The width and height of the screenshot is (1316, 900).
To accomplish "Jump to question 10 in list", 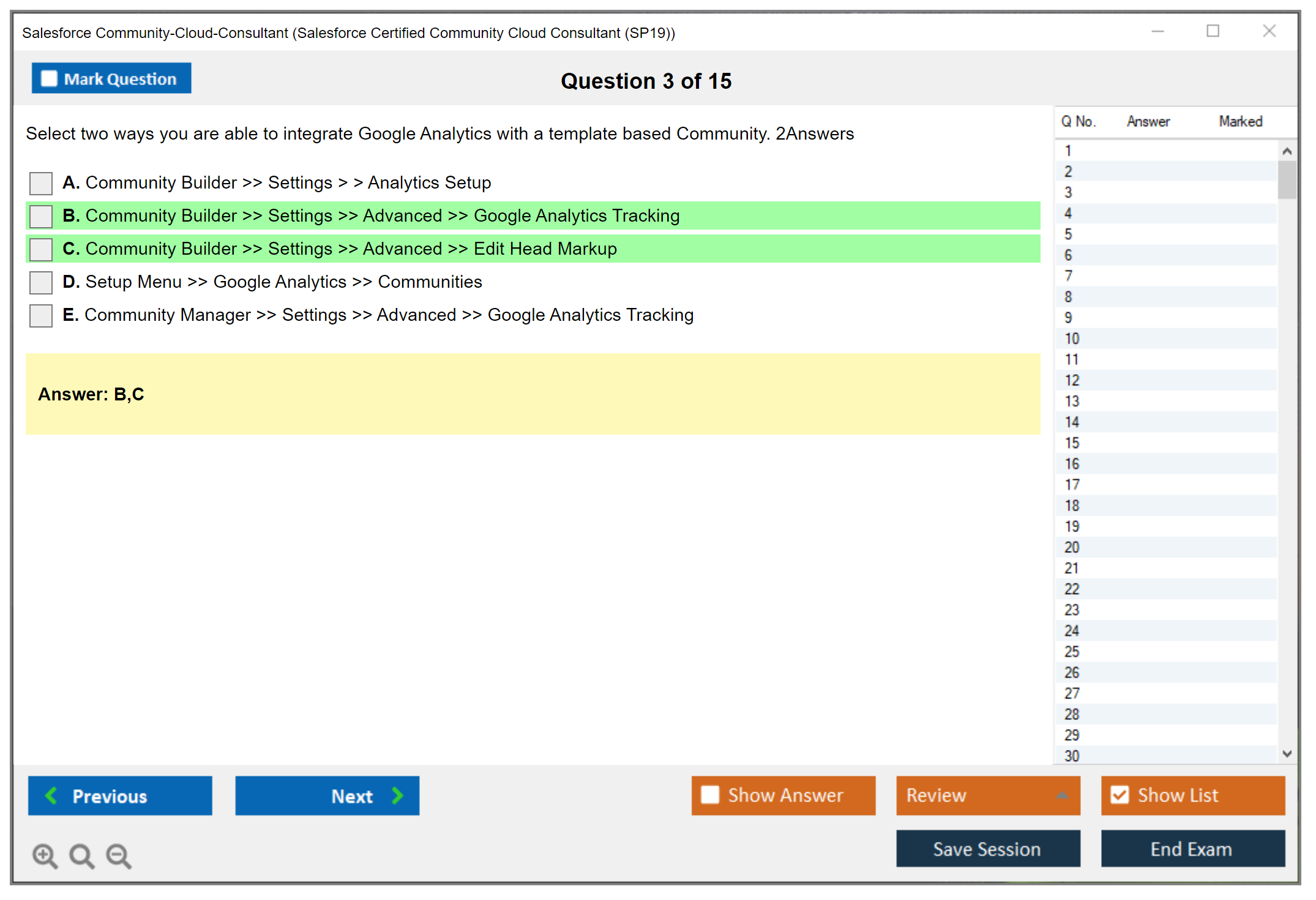I will click(x=1072, y=339).
